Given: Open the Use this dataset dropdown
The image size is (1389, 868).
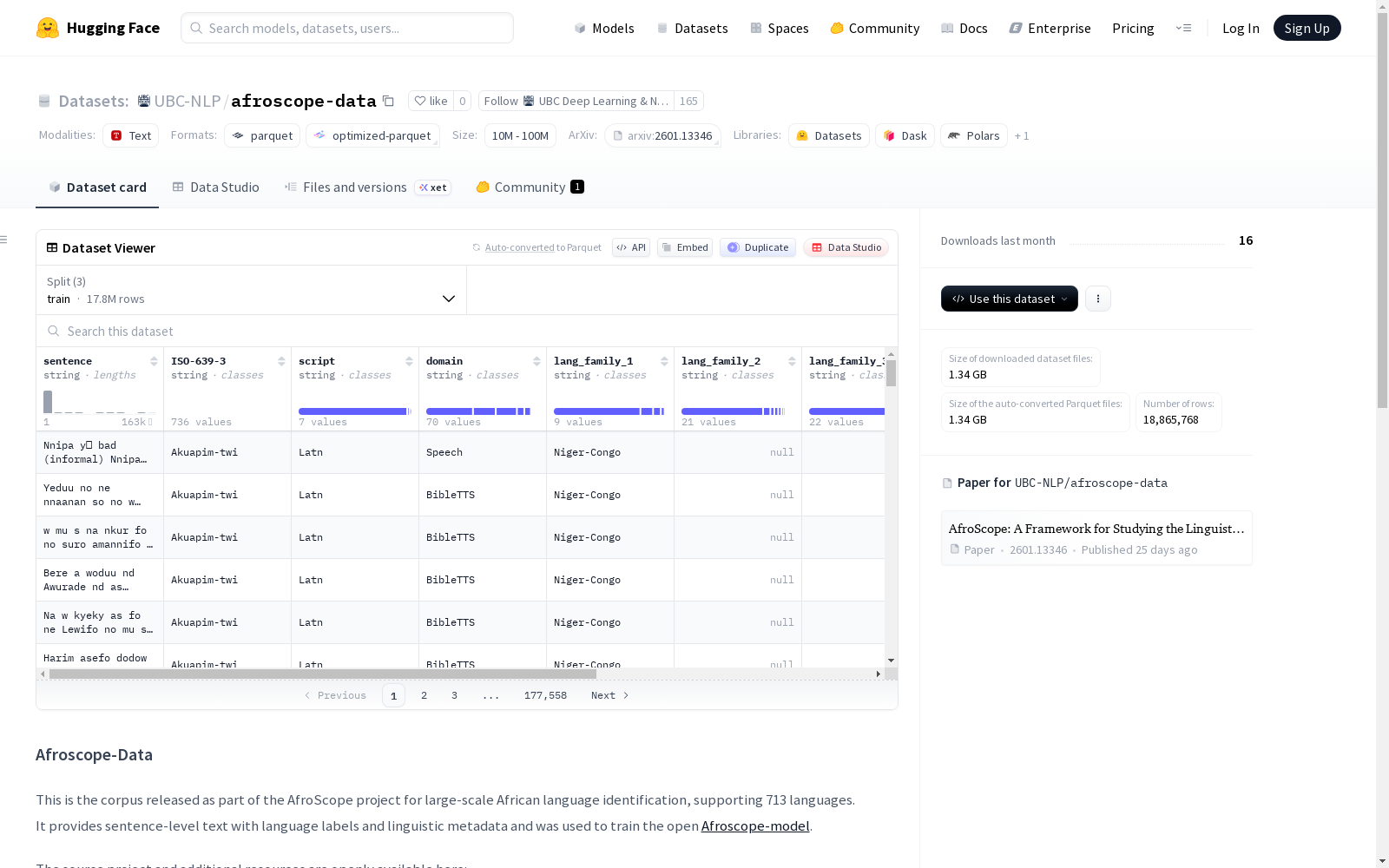Looking at the screenshot, I should (1010, 299).
